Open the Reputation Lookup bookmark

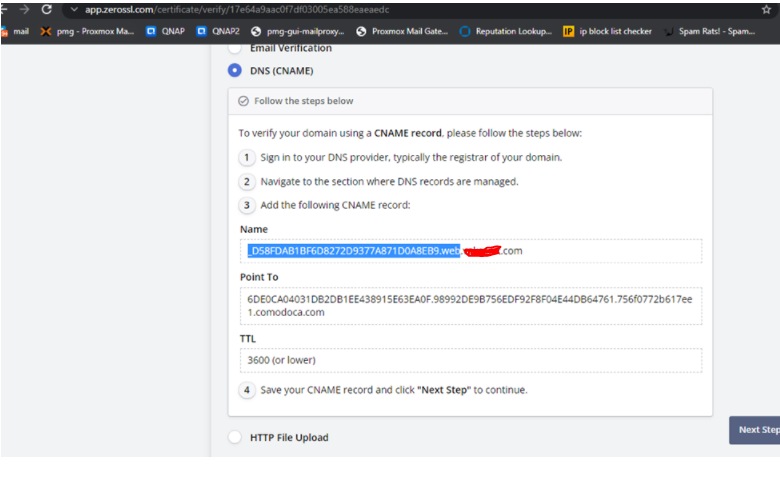[505, 31]
